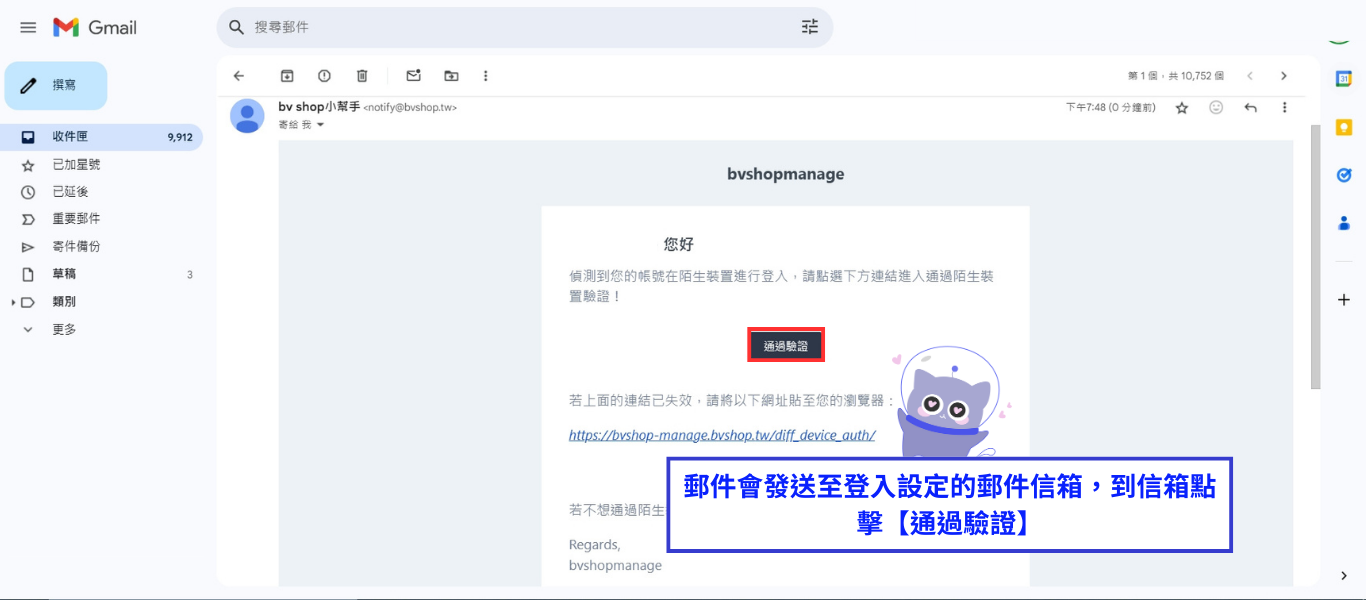Viewport: 1366px width, 600px height.
Task: Open Google Calendar side panel
Action: [1344, 78]
